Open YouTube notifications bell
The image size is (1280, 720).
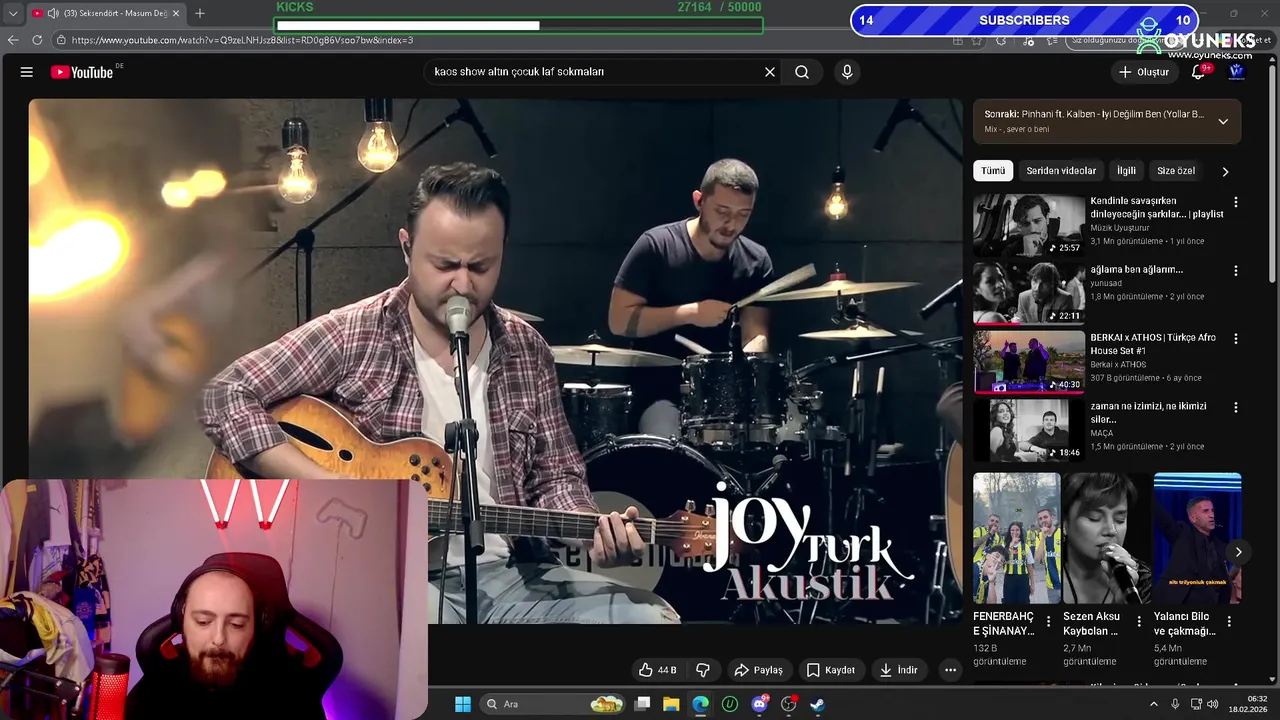(x=1198, y=72)
